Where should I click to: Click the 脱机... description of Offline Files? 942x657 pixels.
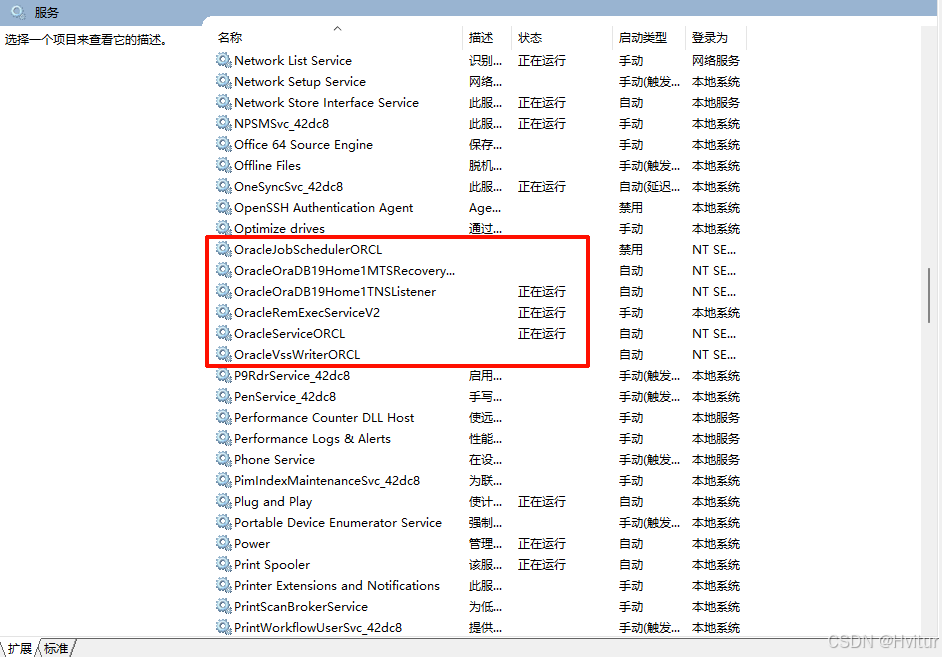coord(485,166)
